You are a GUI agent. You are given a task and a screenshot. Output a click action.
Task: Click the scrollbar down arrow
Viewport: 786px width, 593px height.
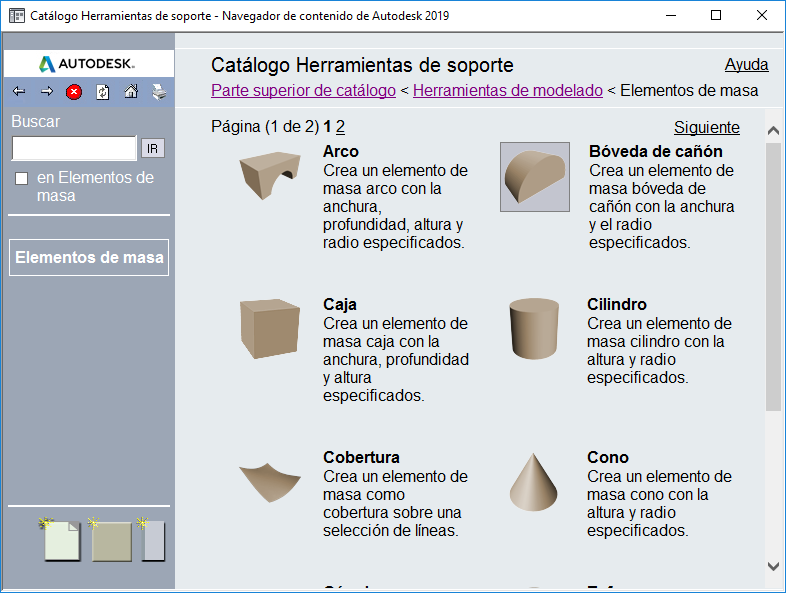click(773, 566)
